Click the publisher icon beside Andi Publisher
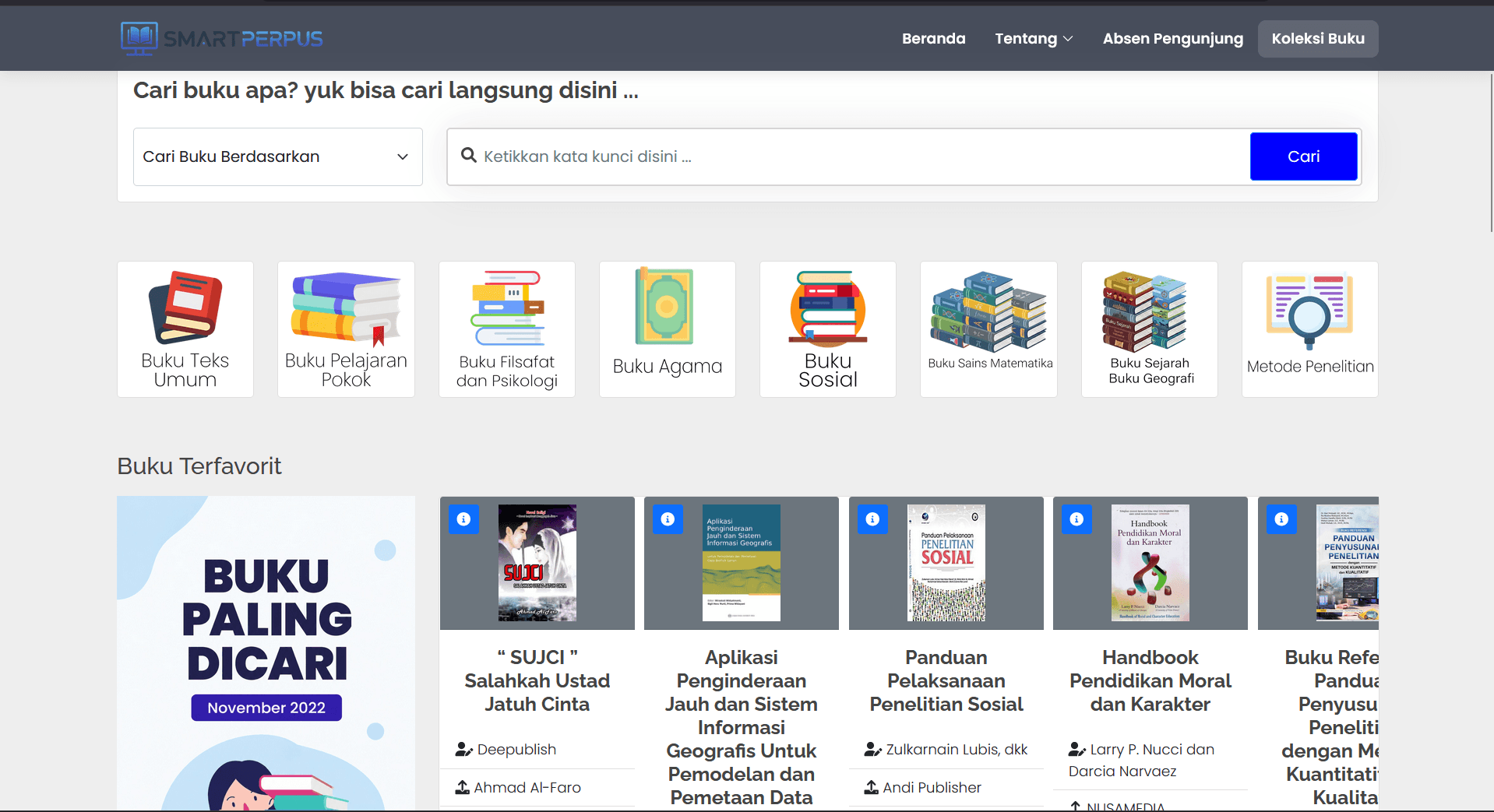1494x812 pixels. coord(872,787)
